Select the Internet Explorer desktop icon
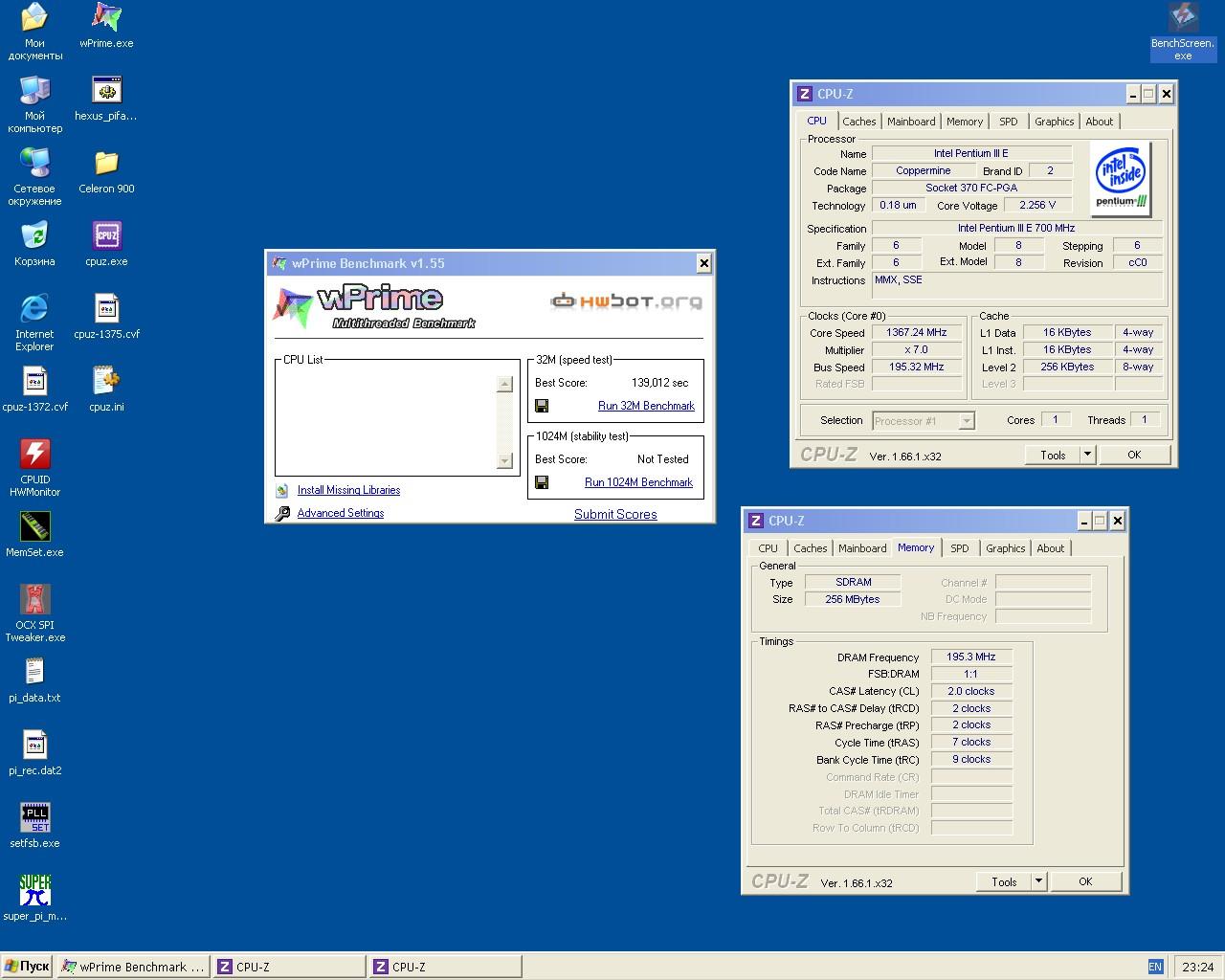The width and height of the screenshot is (1225, 980). click(x=34, y=323)
